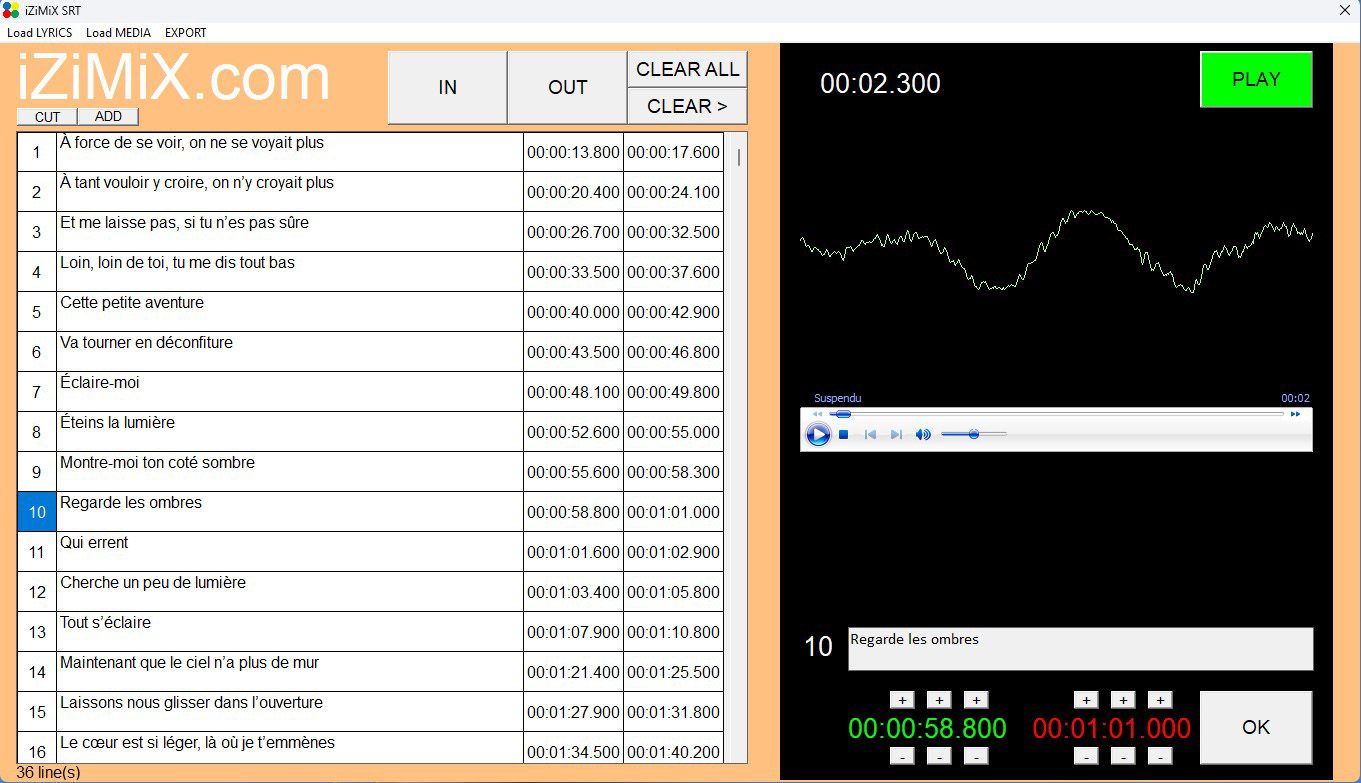Click the audio waveform display
This screenshot has width=1361, height=783.
tap(1056, 250)
